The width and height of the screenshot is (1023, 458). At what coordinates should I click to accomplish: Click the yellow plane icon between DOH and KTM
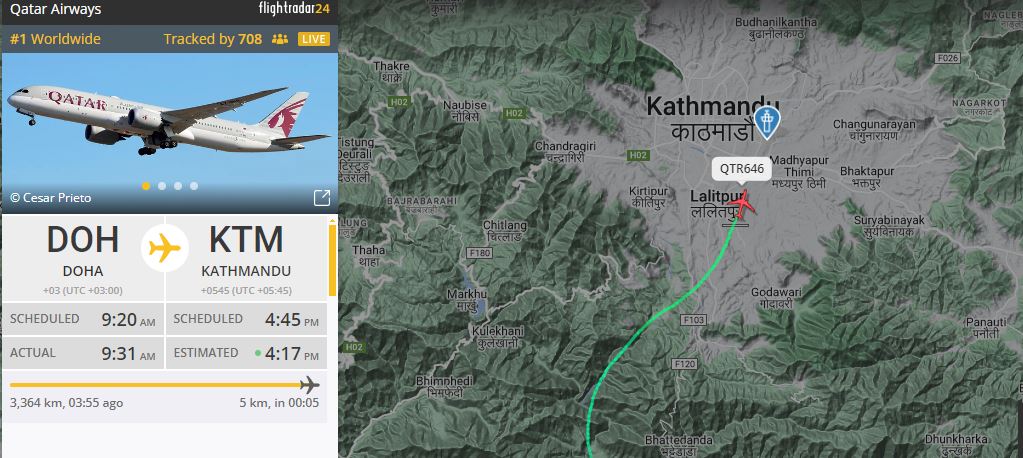coord(164,248)
